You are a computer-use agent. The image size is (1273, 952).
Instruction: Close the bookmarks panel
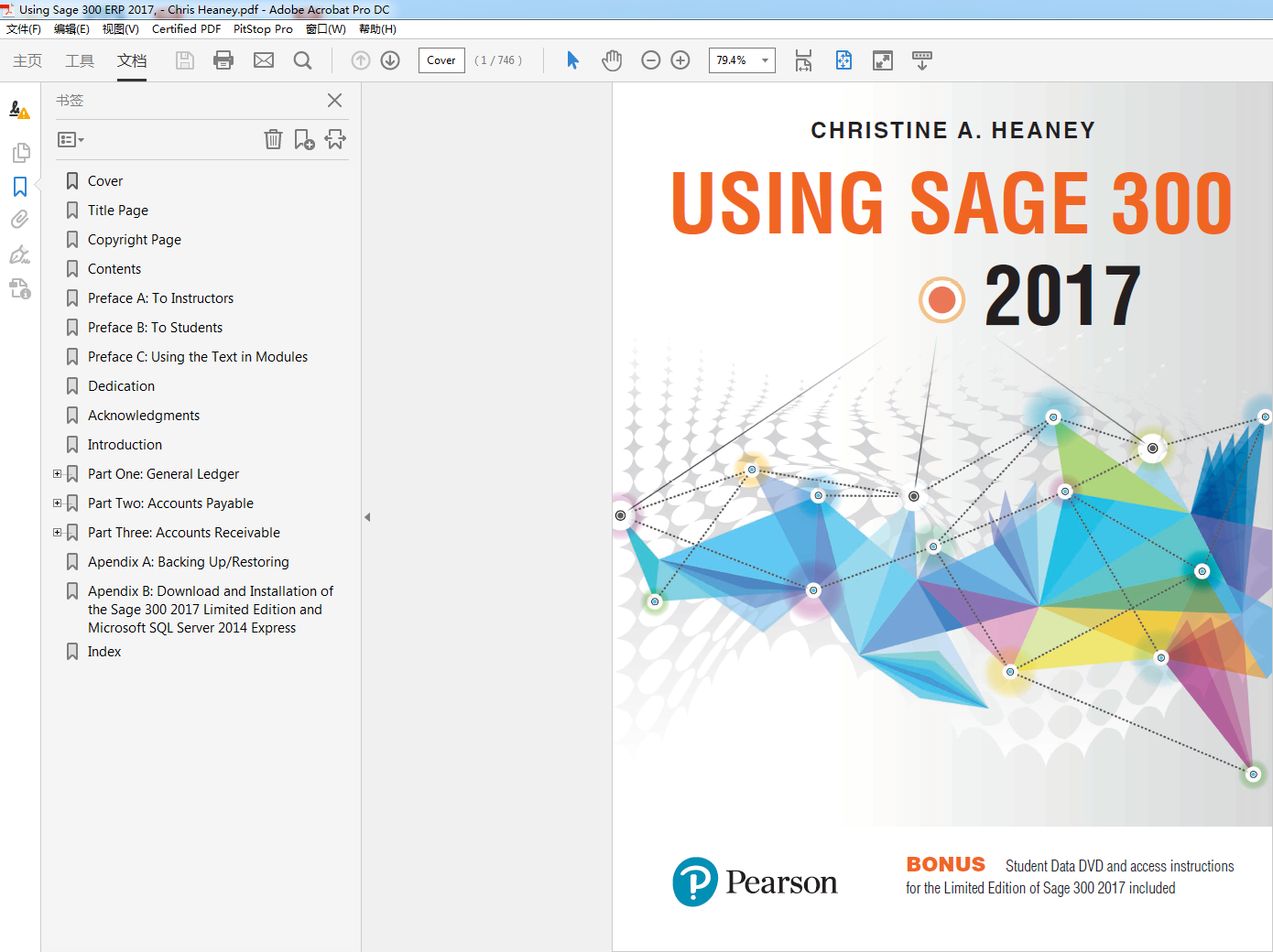334,100
